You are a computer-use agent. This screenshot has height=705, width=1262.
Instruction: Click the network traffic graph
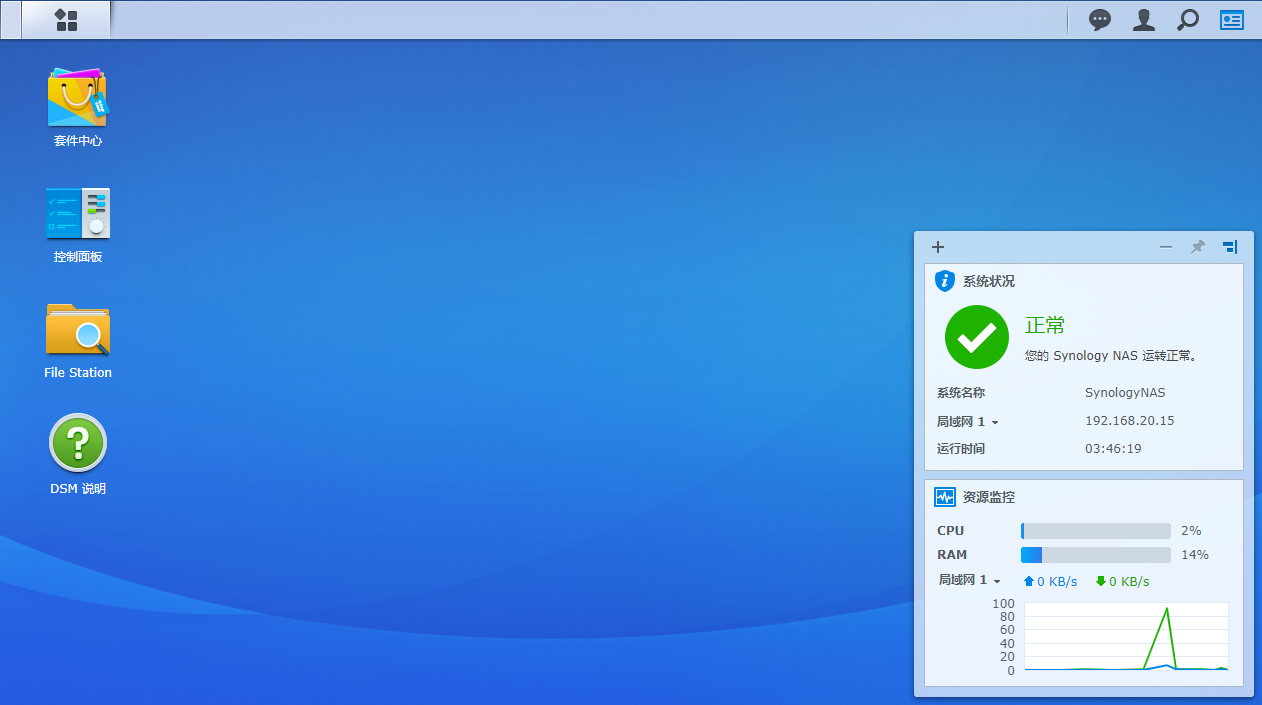[x=1126, y=636]
